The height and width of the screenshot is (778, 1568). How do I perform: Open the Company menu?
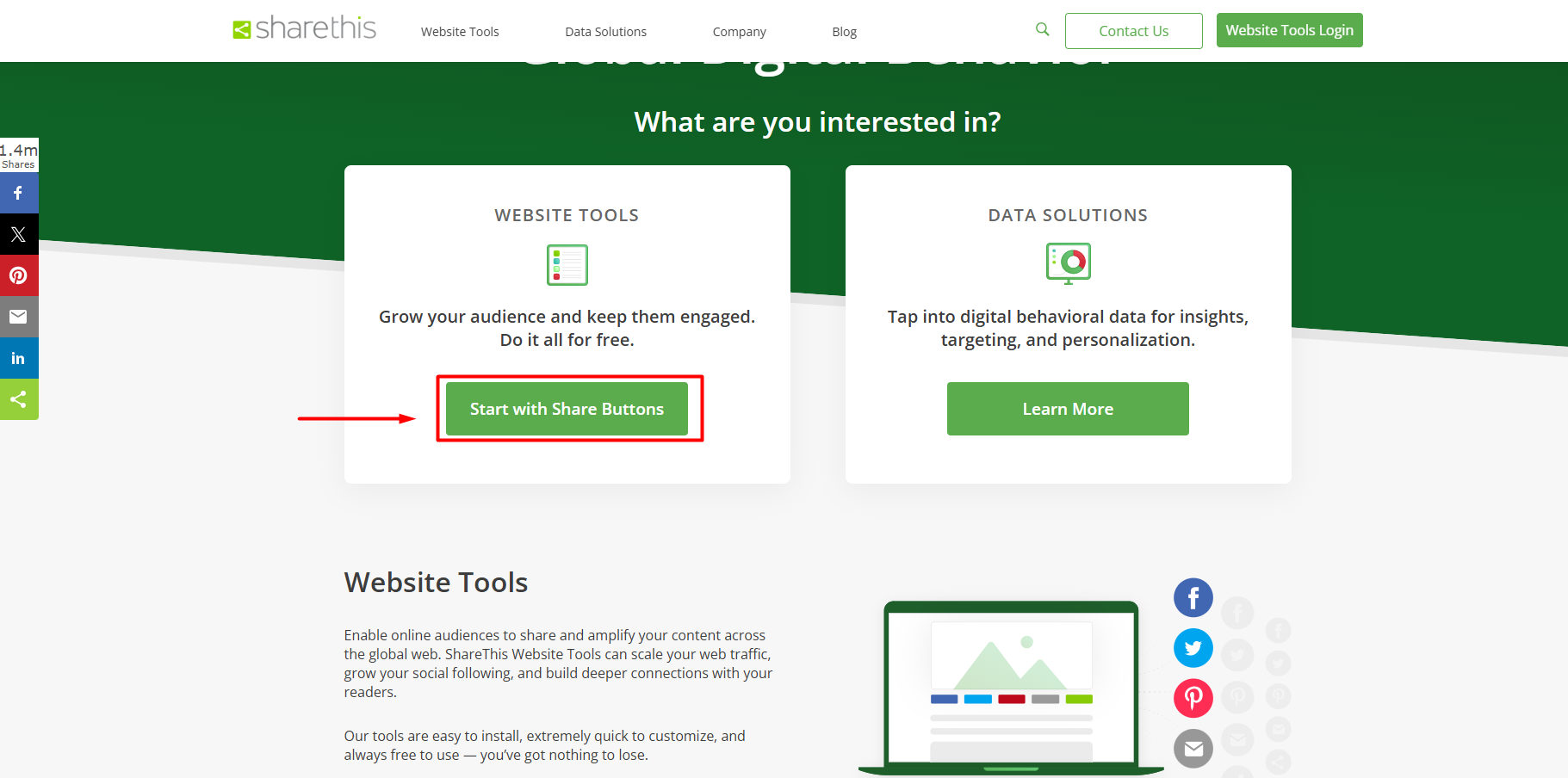click(739, 32)
